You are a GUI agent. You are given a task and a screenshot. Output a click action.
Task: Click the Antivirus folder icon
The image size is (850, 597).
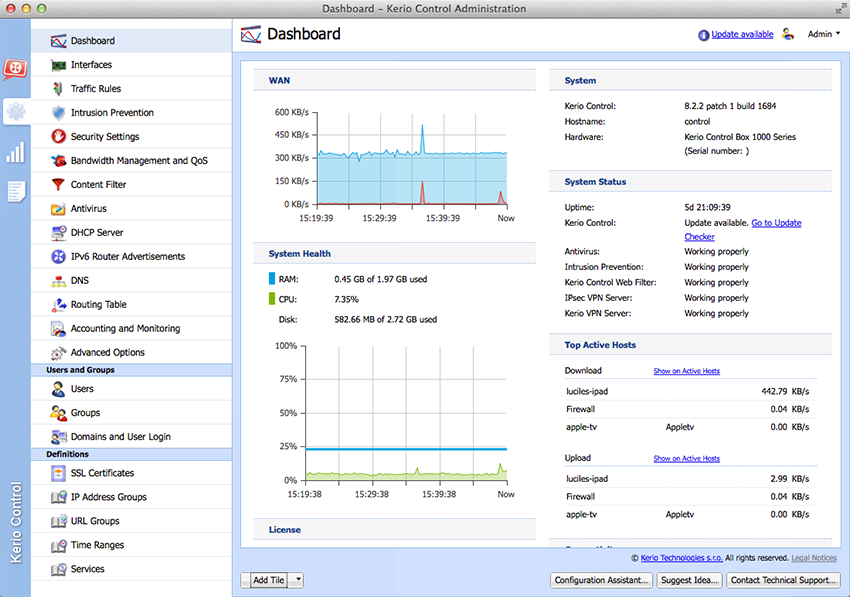(x=58, y=209)
